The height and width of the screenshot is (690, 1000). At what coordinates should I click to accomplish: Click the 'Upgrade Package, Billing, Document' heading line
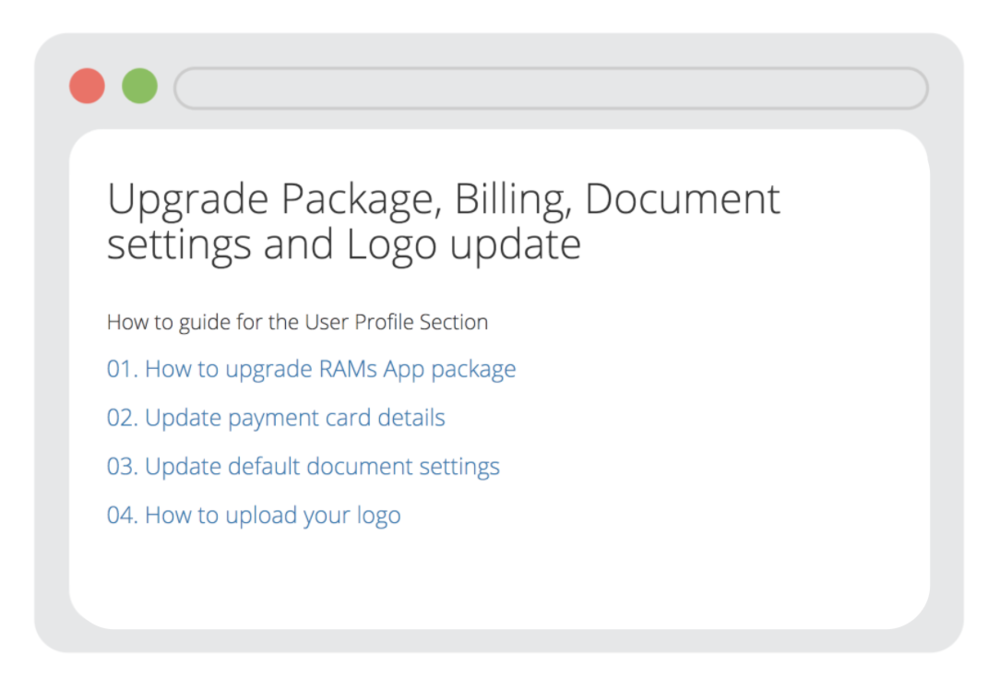click(x=443, y=200)
